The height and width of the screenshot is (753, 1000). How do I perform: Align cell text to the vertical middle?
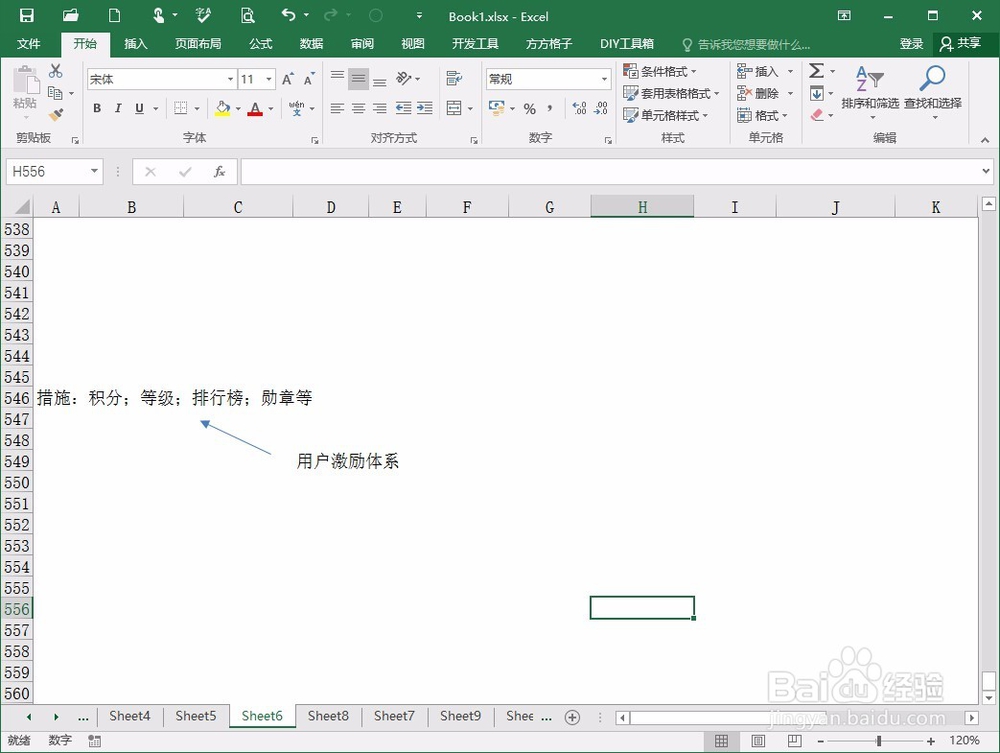coord(358,78)
